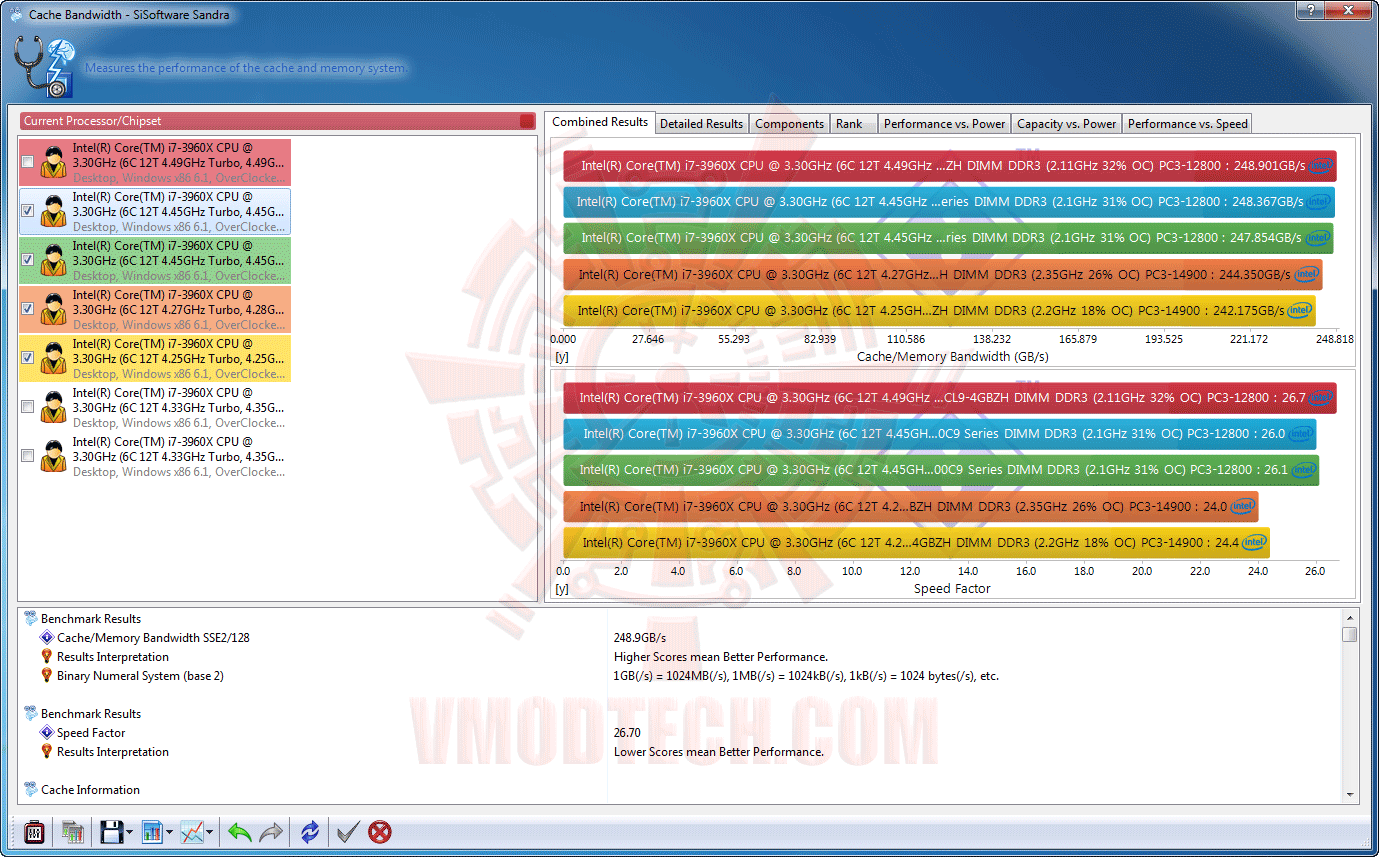This screenshot has height=857, width=1379.
Task: Select the Cache/Memory Bandwidth SSE2/128 result row
Action: click(153, 638)
